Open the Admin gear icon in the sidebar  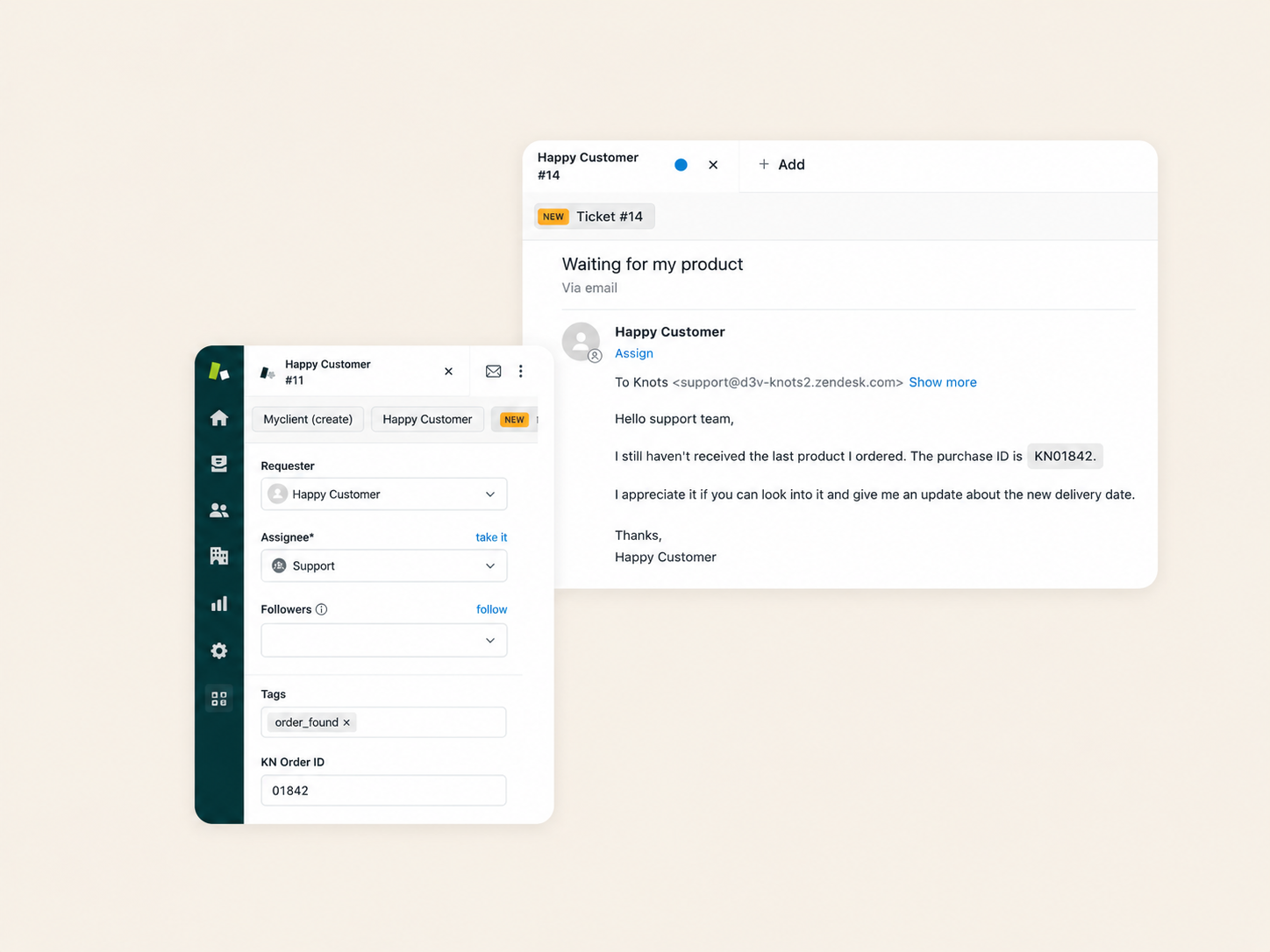219,650
